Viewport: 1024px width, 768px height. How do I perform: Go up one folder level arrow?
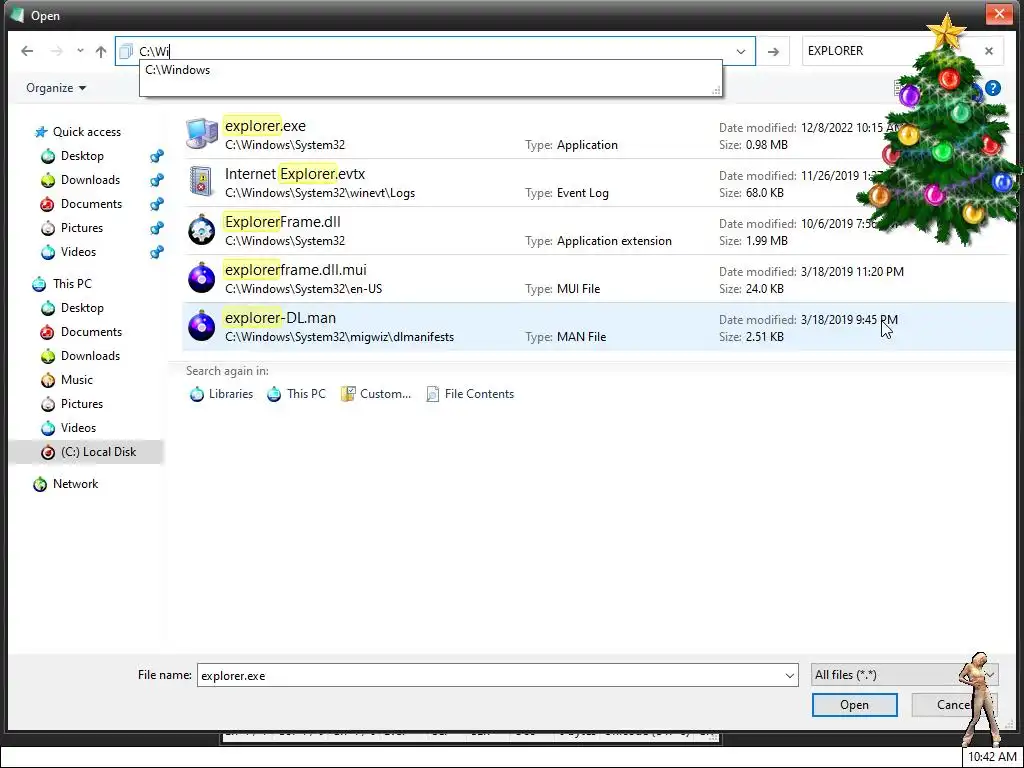point(101,51)
